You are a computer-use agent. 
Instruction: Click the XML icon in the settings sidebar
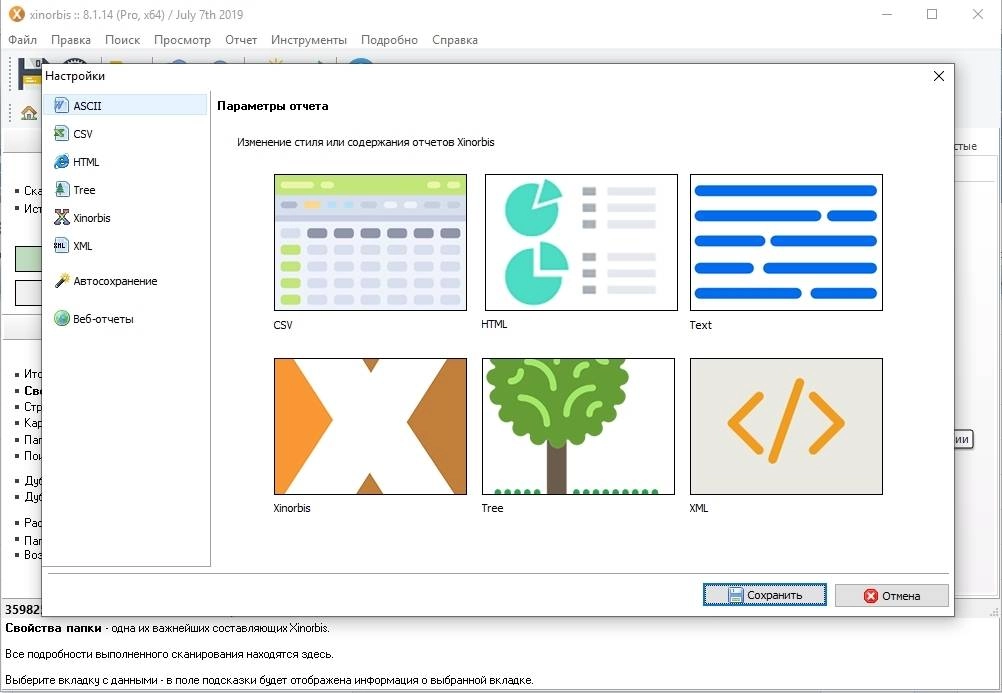[x=61, y=245]
